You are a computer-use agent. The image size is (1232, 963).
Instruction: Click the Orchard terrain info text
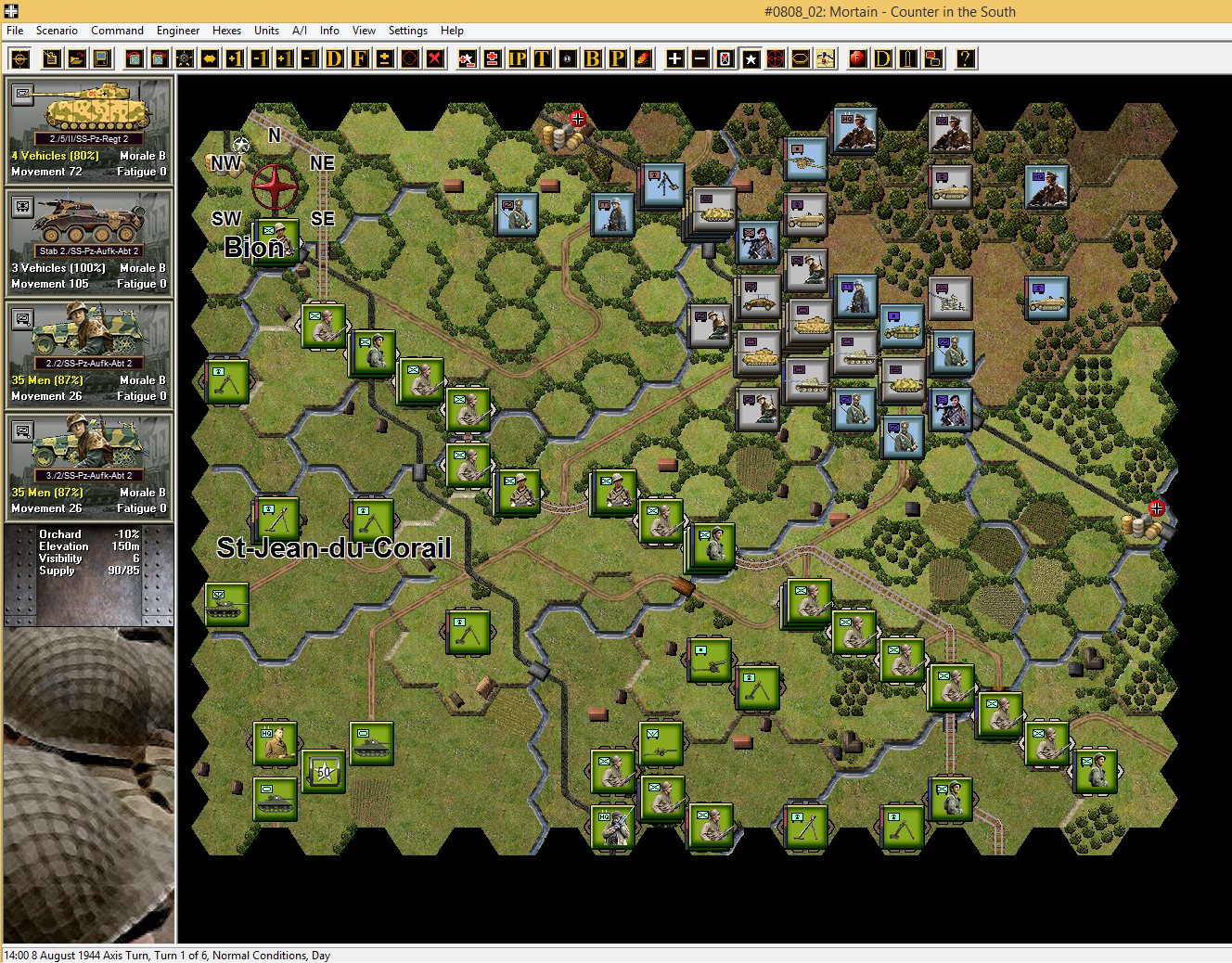coord(60,534)
